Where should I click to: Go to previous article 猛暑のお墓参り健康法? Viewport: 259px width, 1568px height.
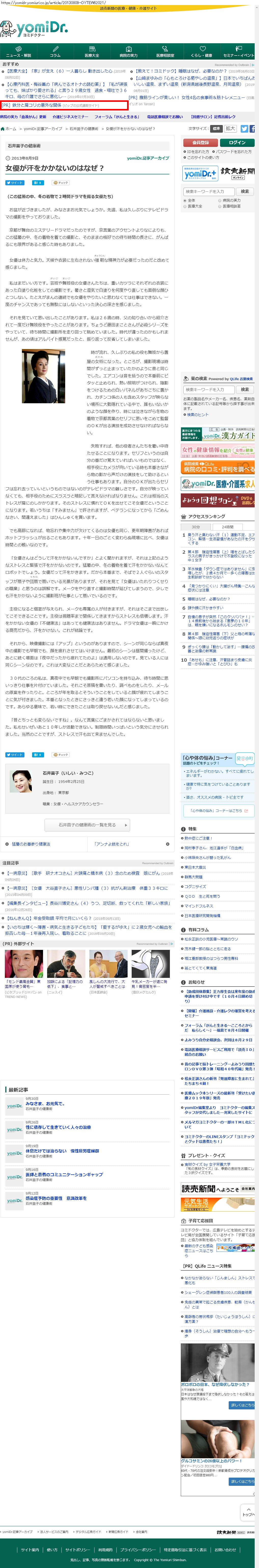click(31, 844)
